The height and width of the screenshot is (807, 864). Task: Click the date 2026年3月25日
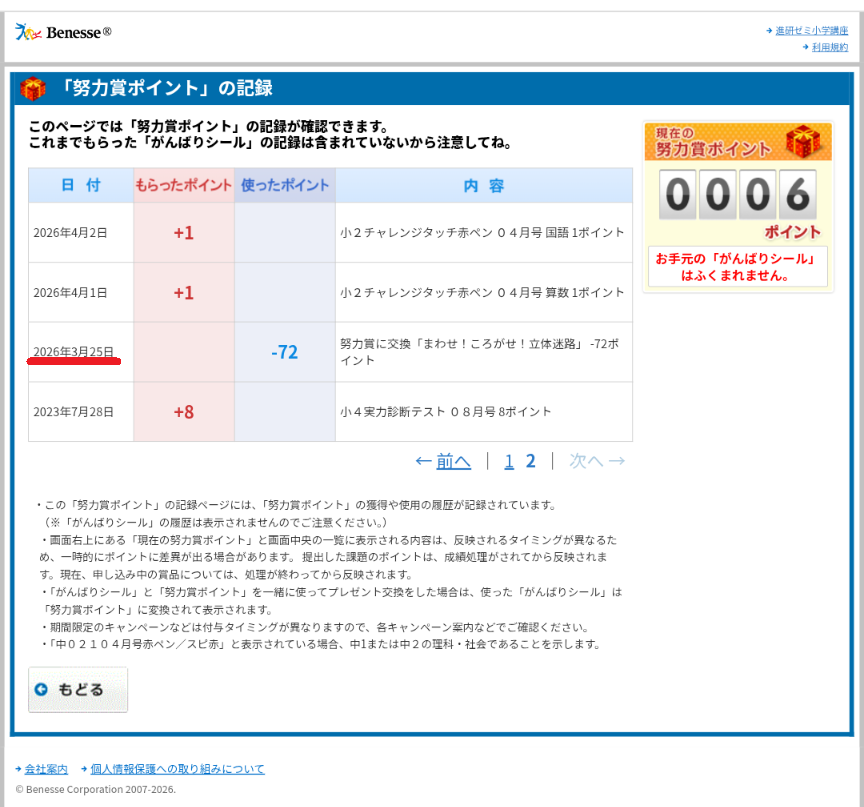(x=73, y=352)
